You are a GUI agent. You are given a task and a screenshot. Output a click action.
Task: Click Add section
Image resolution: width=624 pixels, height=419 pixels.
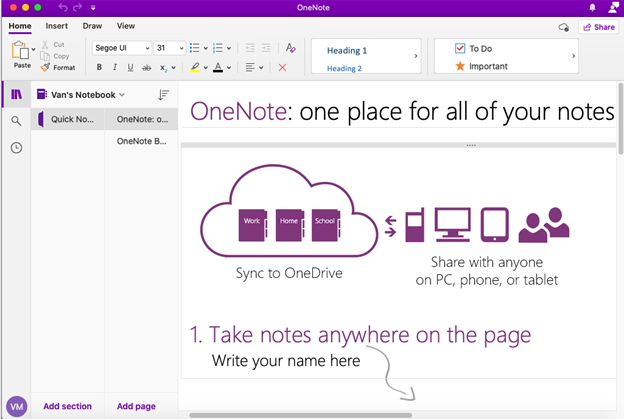[68, 406]
